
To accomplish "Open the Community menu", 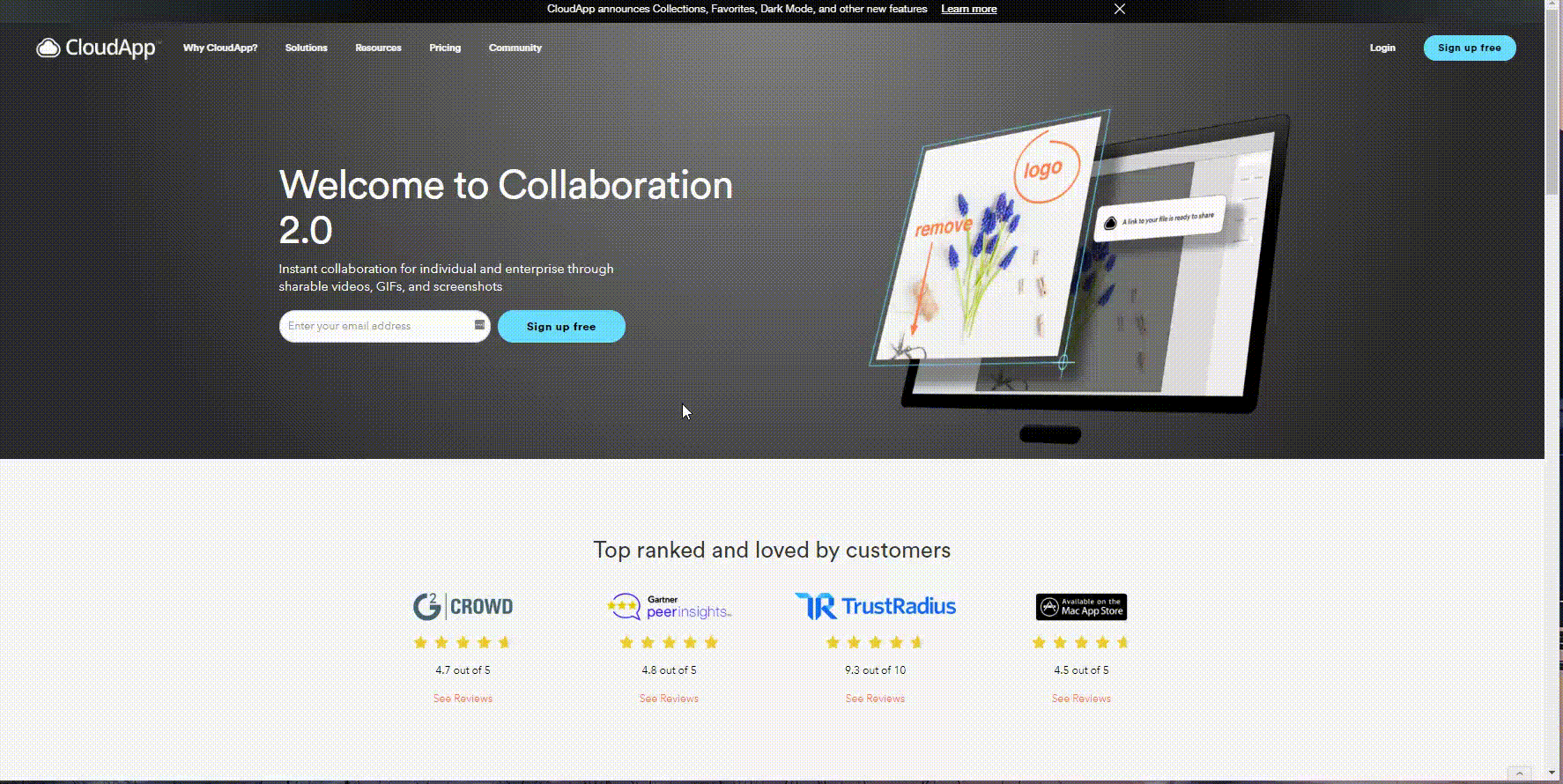I will pyautogui.click(x=515, y=48).
